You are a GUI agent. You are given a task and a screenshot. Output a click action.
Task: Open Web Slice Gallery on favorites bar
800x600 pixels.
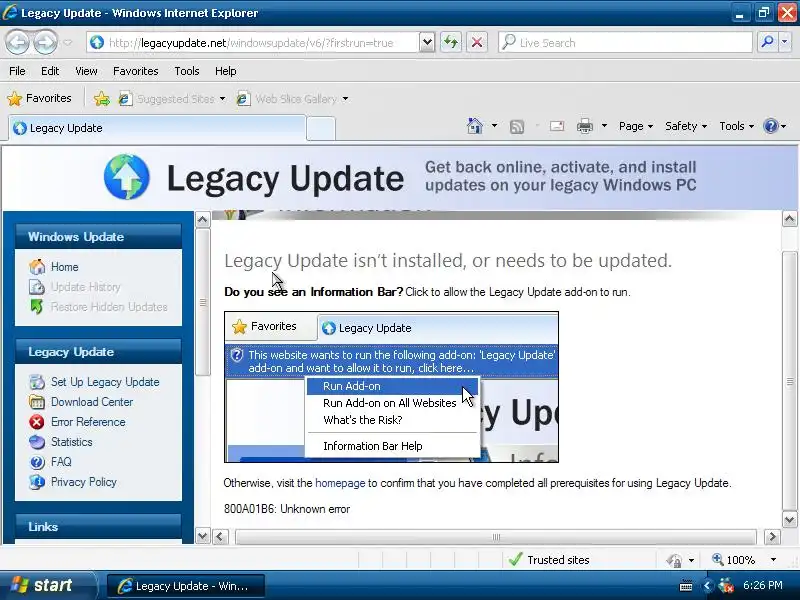292,98
